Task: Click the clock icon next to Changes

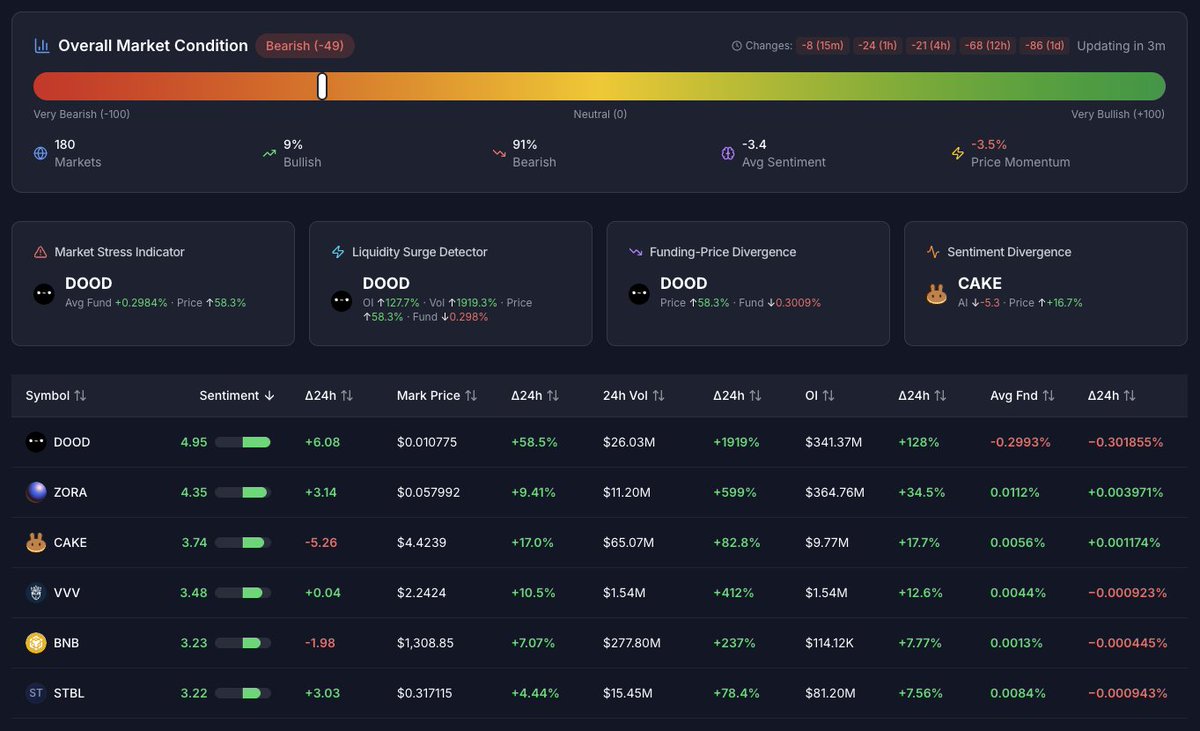Action: (737, 46)
